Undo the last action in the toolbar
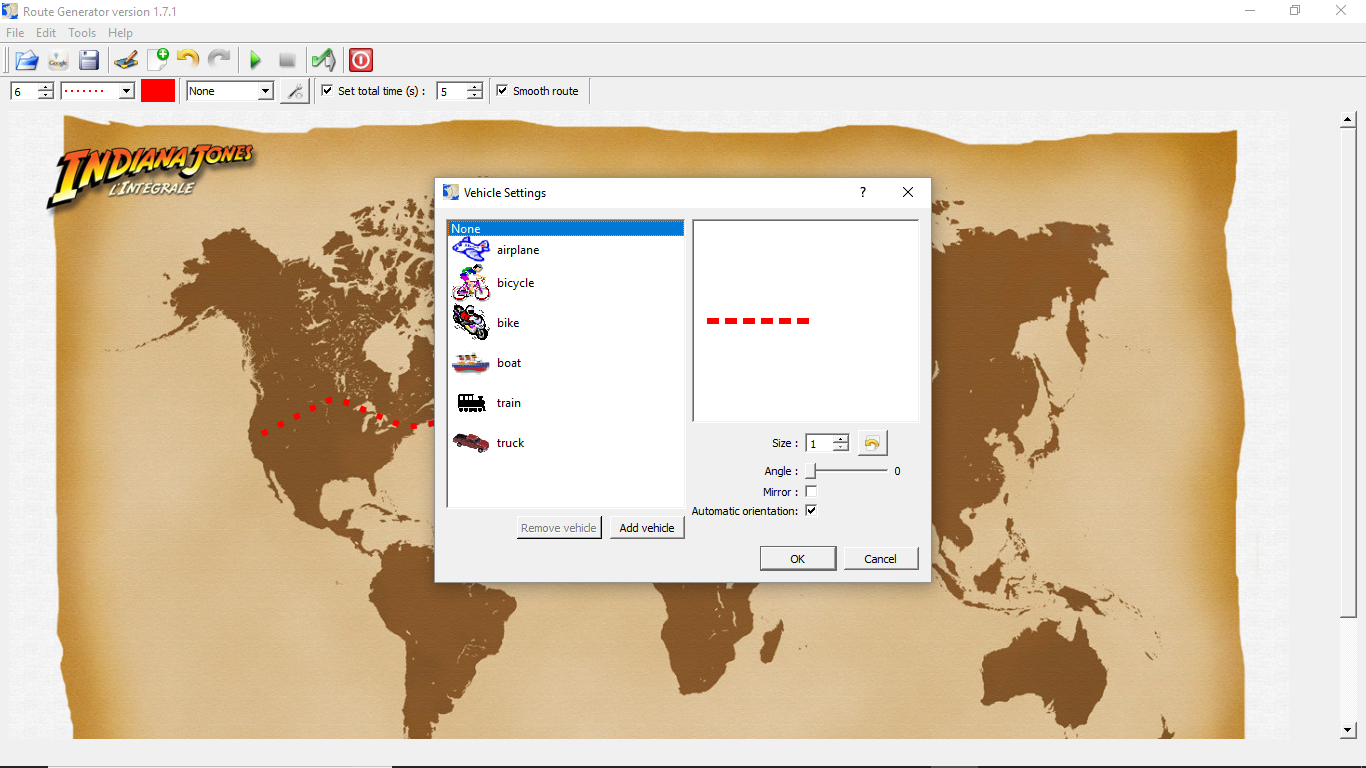1366x768 pixels. (x=188, y=59)
